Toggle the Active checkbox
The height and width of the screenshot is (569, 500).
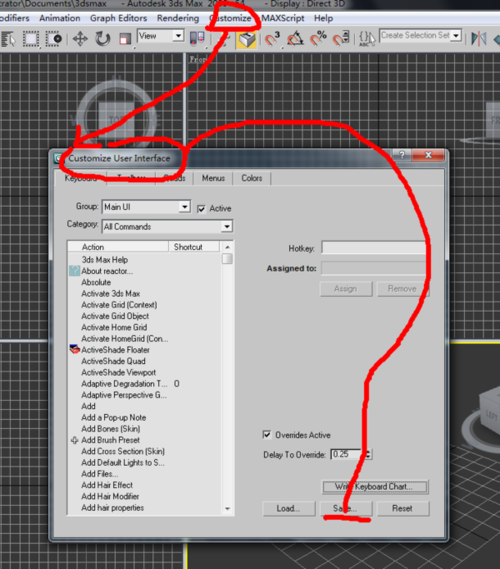(x=201, y=209)
